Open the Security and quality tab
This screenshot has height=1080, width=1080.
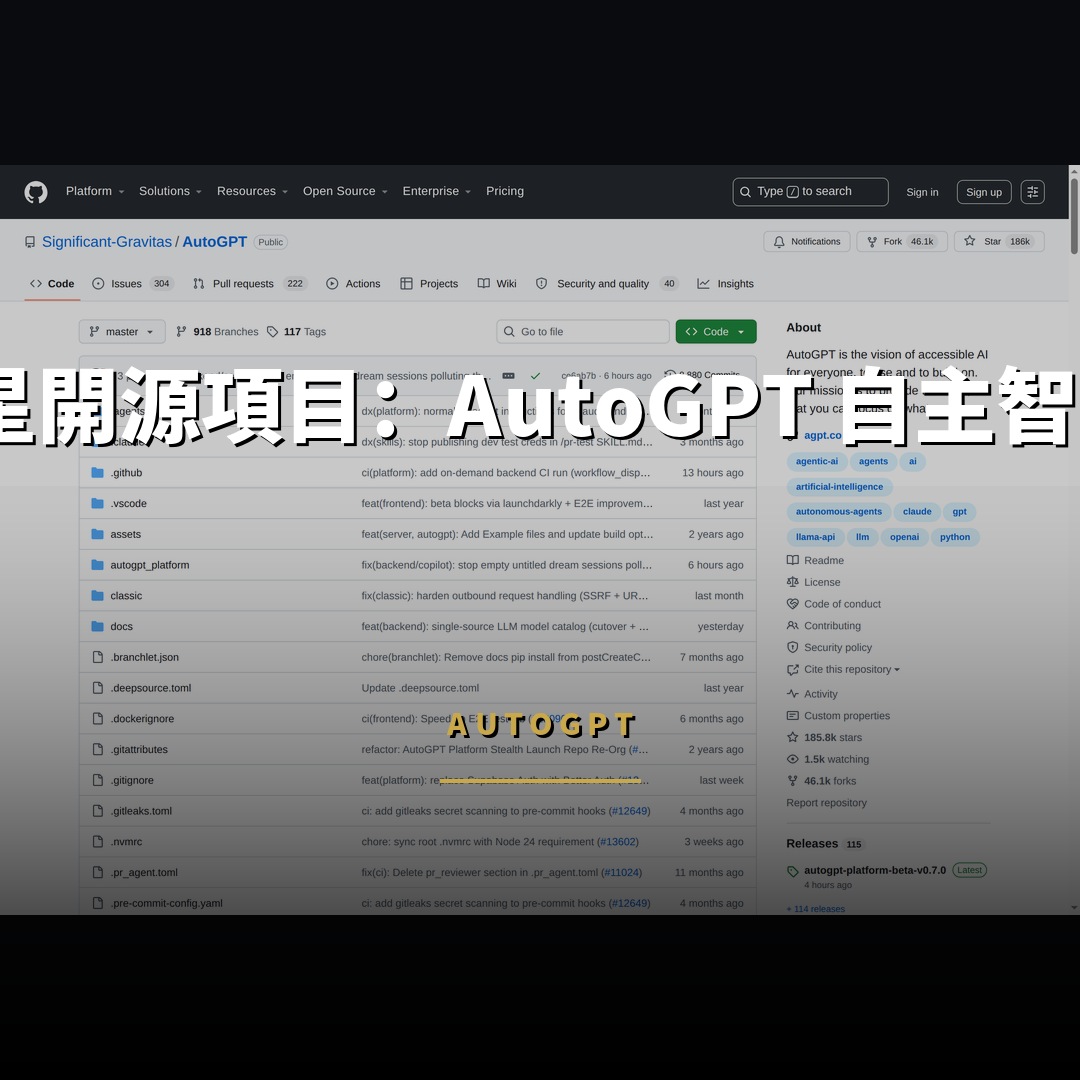click(607, 284)
